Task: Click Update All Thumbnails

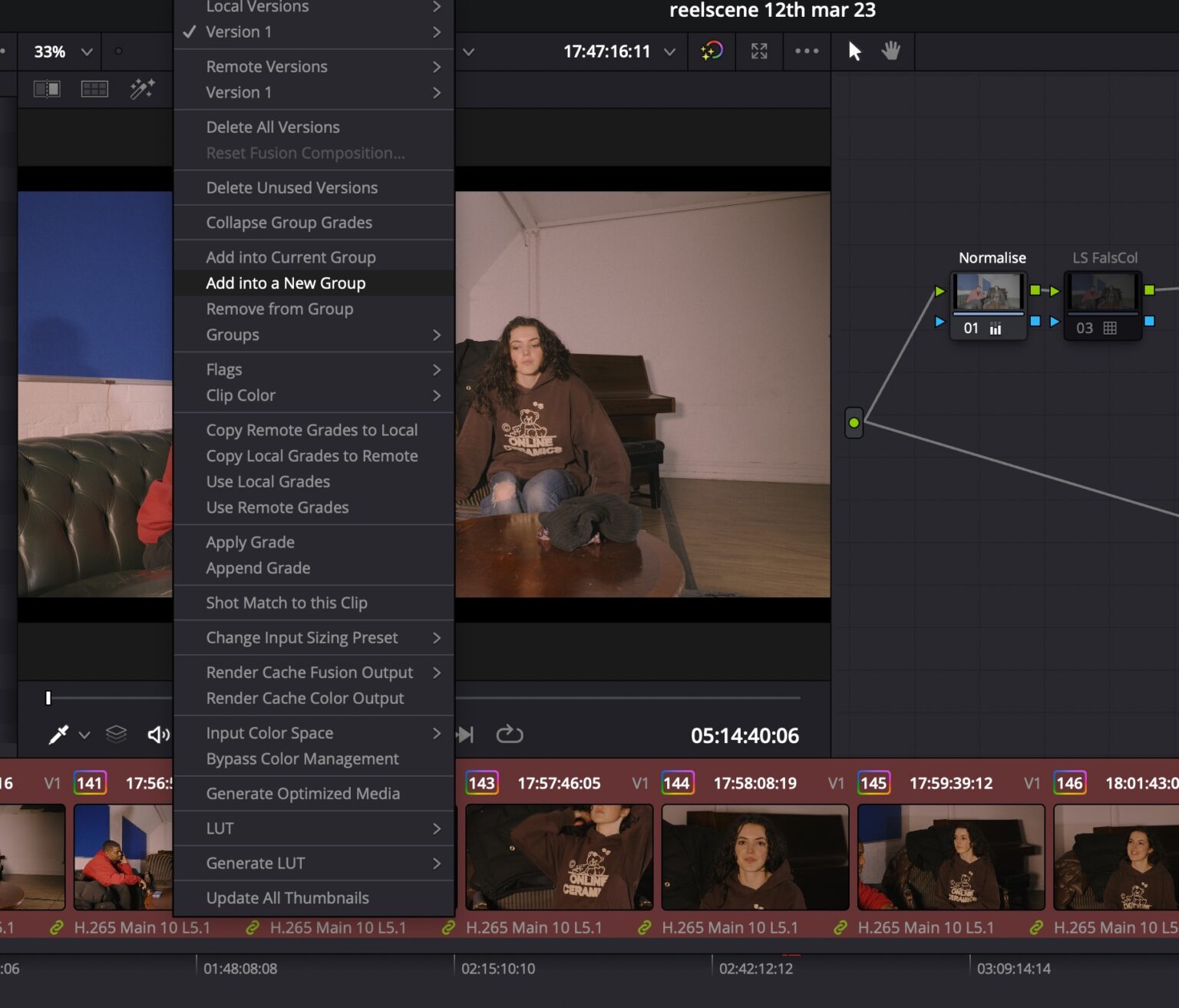Action: click(287, 897)
